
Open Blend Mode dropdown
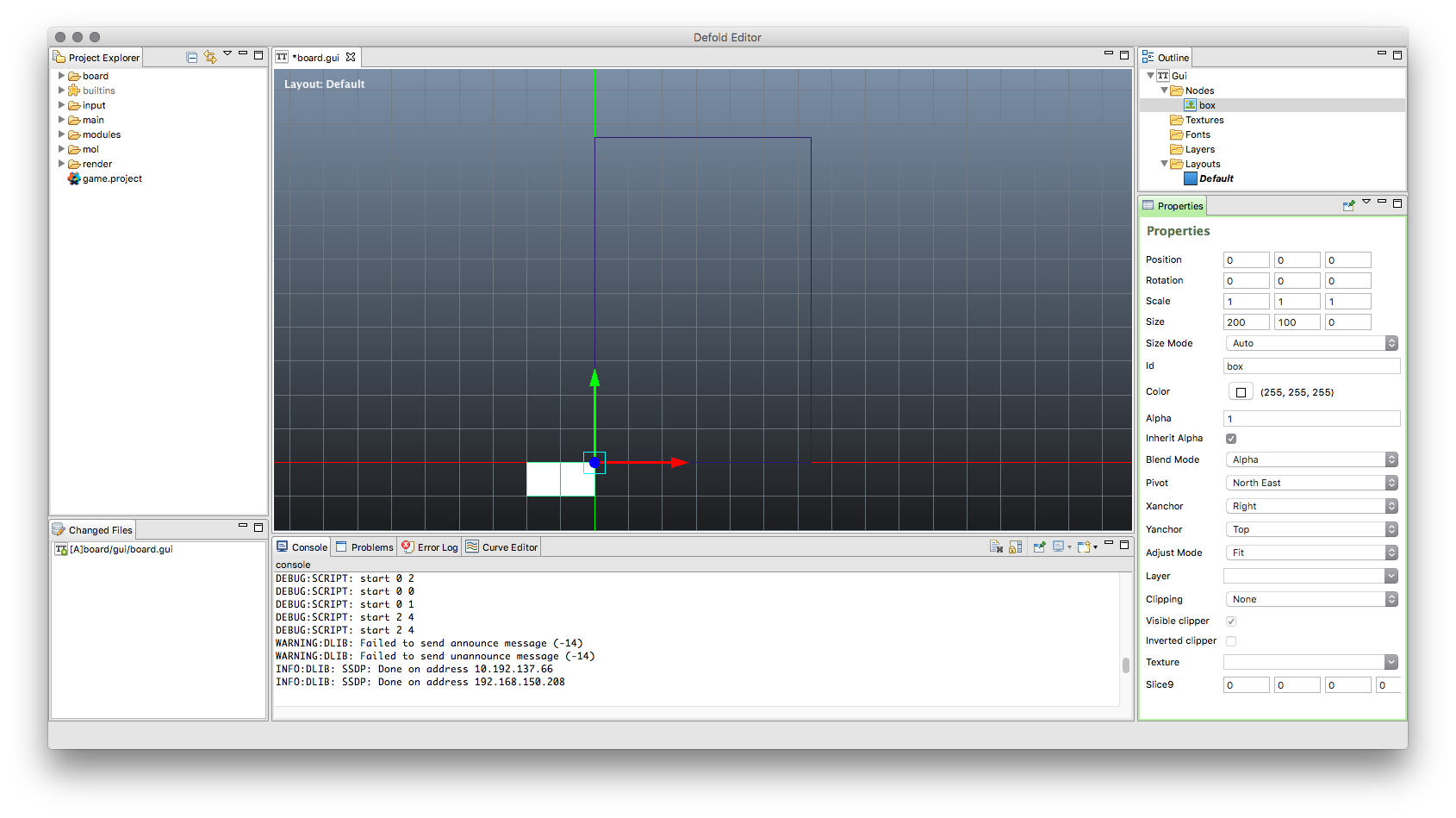(x=1311, y=459)
